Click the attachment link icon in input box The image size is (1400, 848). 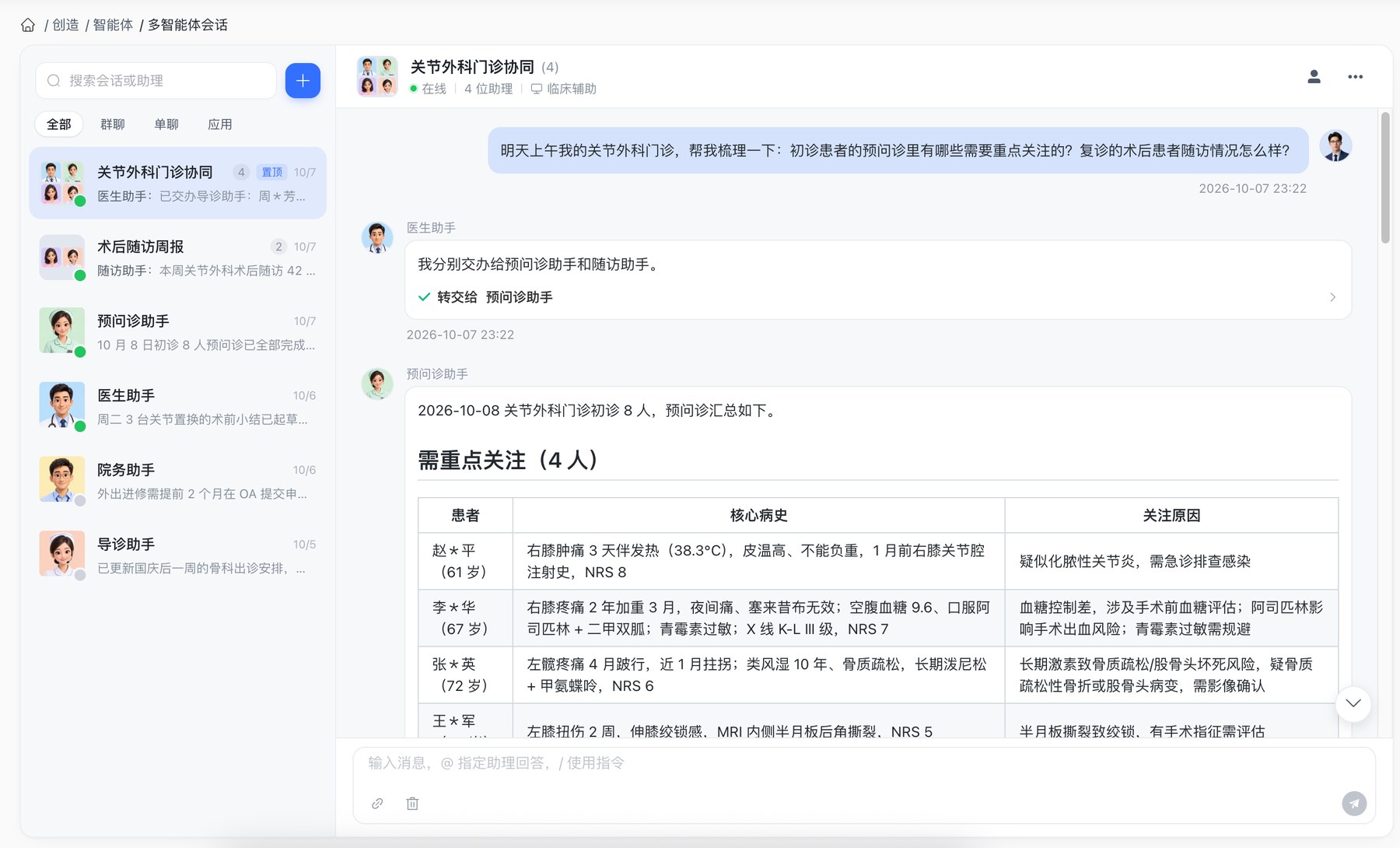click(377, 804)
